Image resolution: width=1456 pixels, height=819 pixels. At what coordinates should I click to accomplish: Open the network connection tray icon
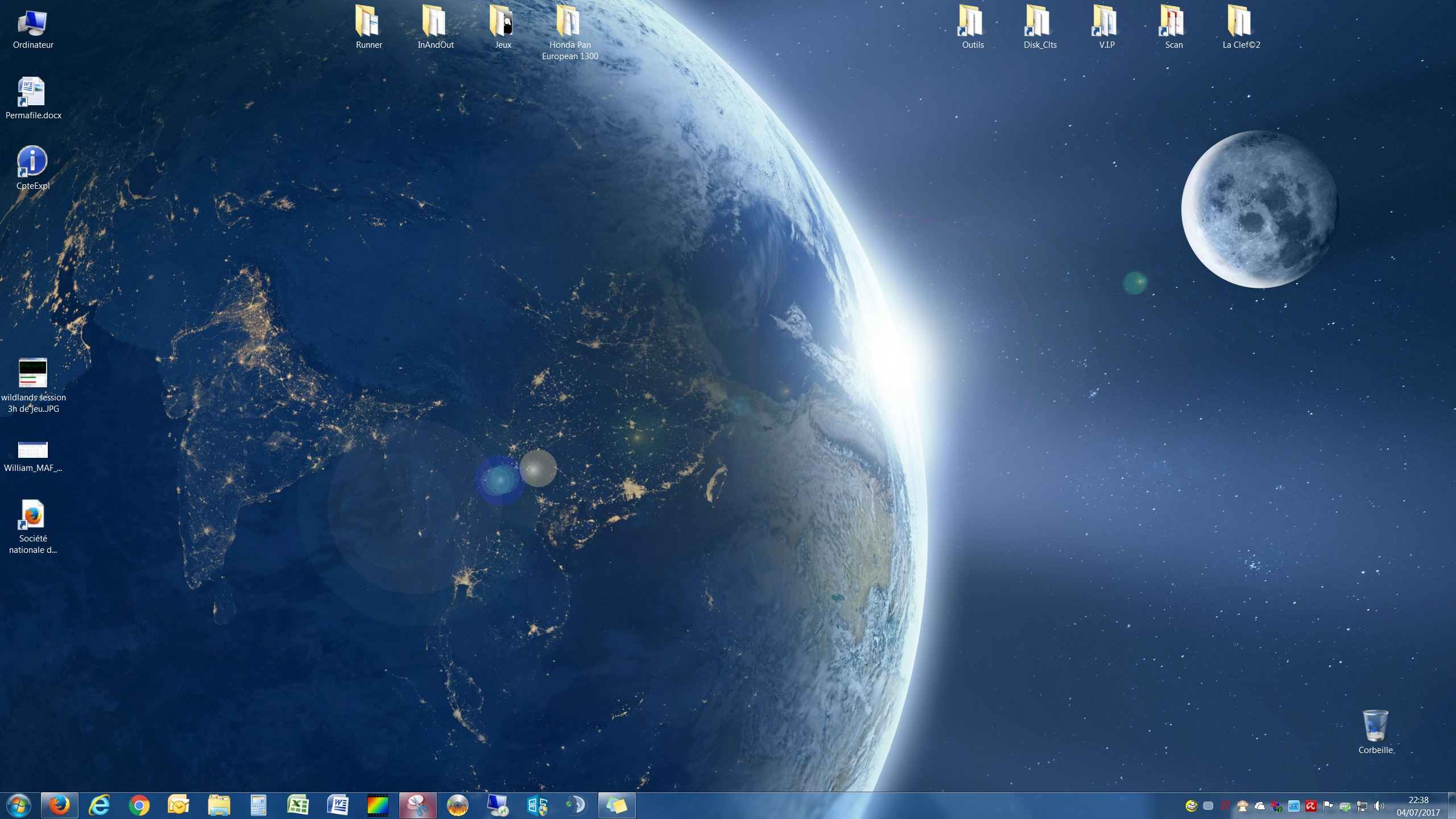(1362, 806)
